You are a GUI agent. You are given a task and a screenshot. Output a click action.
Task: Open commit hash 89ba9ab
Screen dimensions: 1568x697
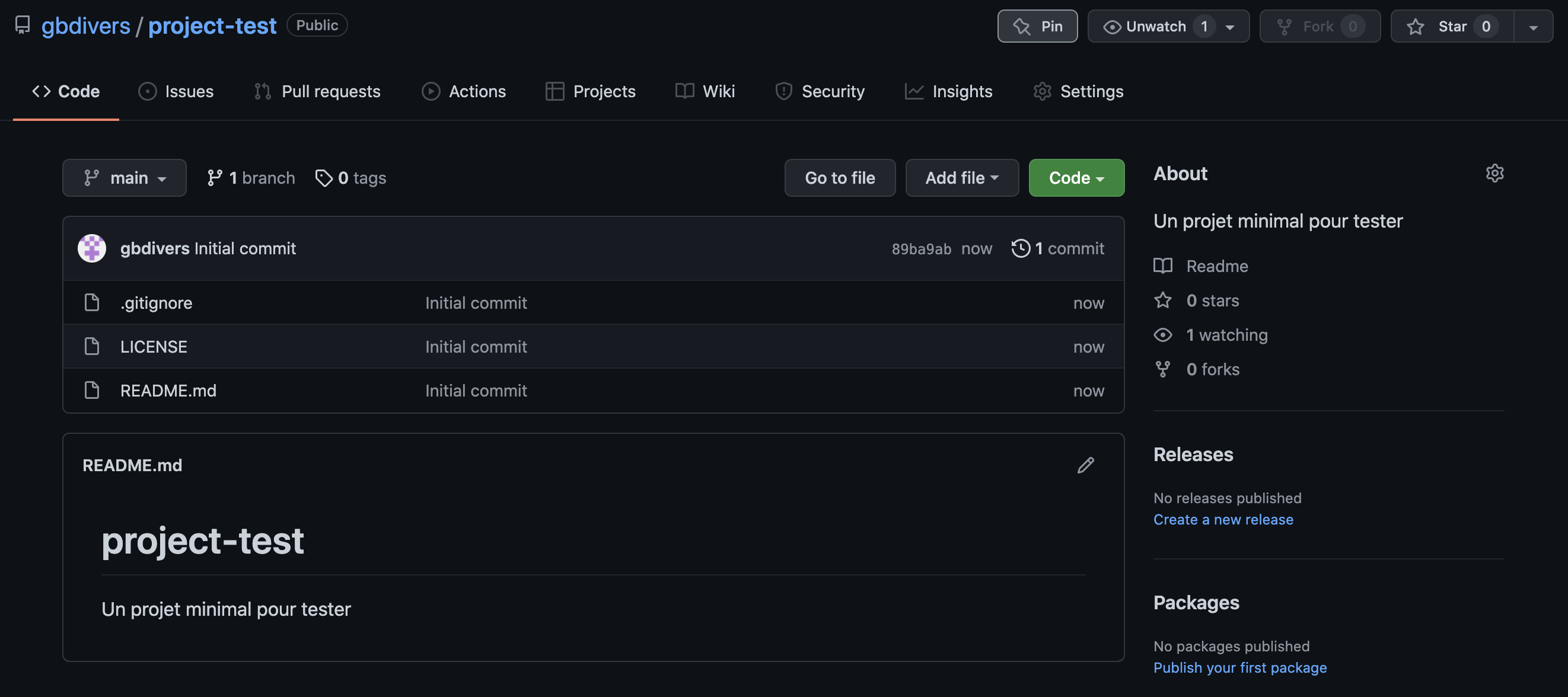tap(921, 249)
